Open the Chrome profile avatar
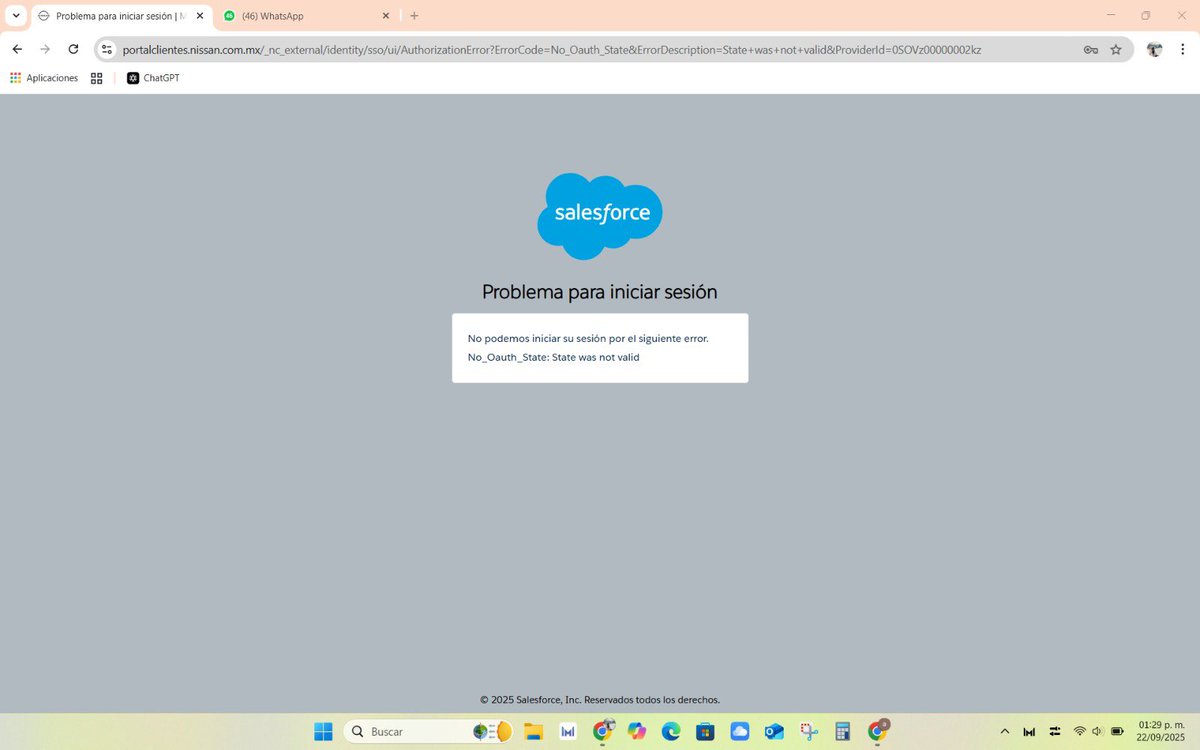The width and height of the screenshot is (1200, 750). [1154, 49]
